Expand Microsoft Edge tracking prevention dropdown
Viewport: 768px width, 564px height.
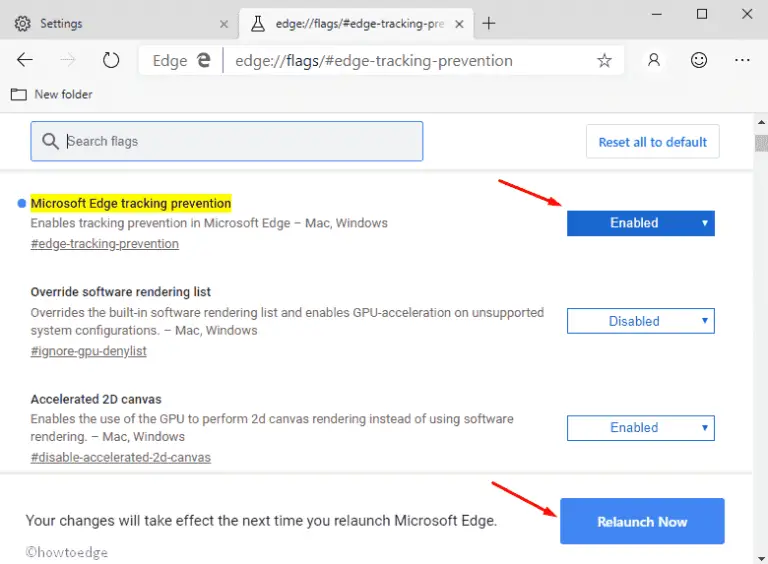(640, 223)
